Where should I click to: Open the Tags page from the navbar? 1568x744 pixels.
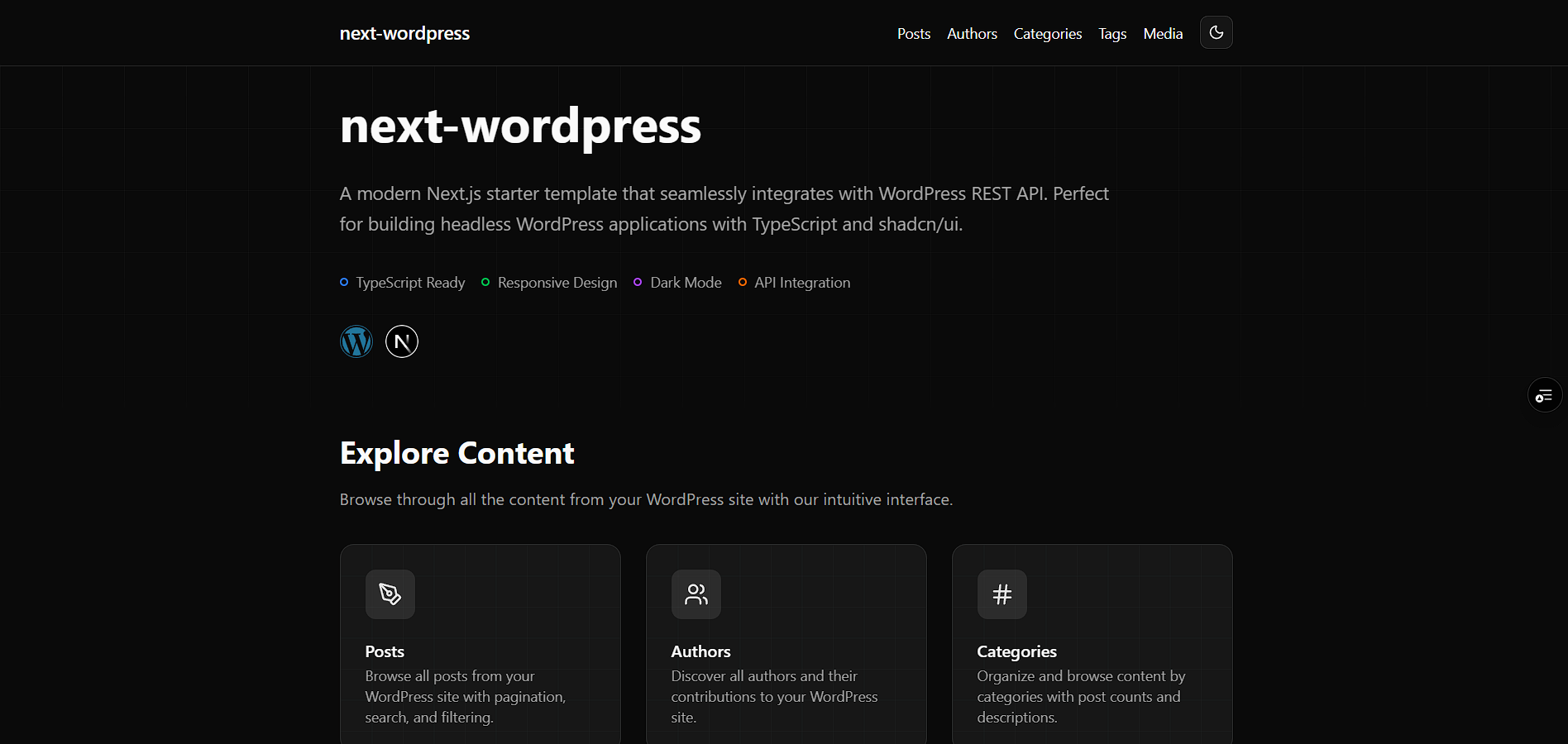click(x=1111, y=33)
